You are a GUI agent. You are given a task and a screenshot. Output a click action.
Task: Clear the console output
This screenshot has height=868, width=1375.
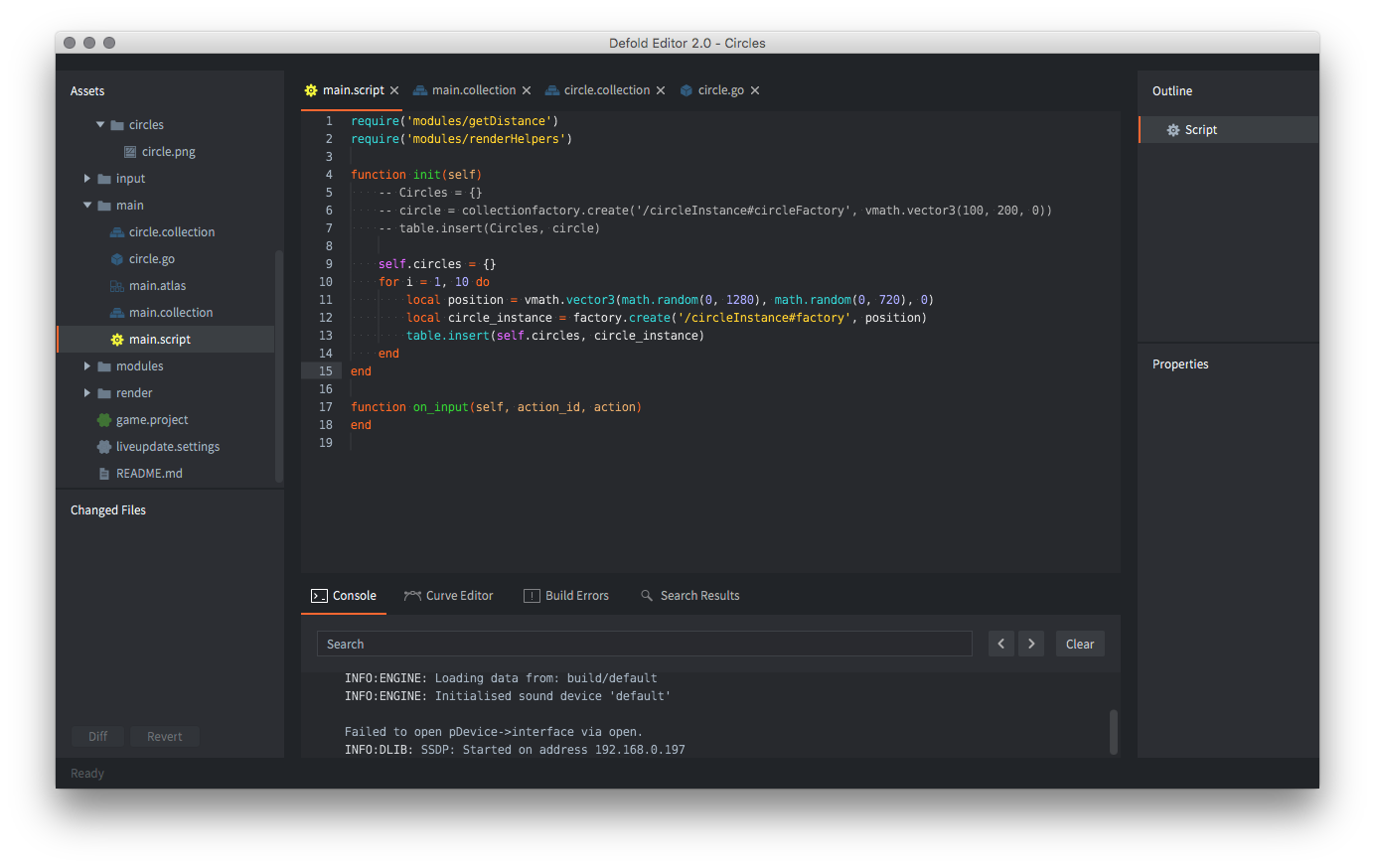pyautogui.click(x=1080, y=645)
